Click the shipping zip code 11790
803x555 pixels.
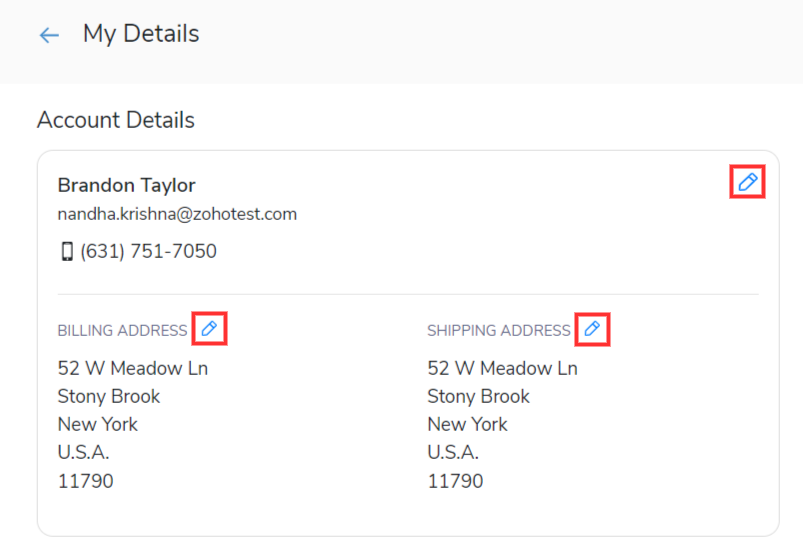(x=456, y=481)
